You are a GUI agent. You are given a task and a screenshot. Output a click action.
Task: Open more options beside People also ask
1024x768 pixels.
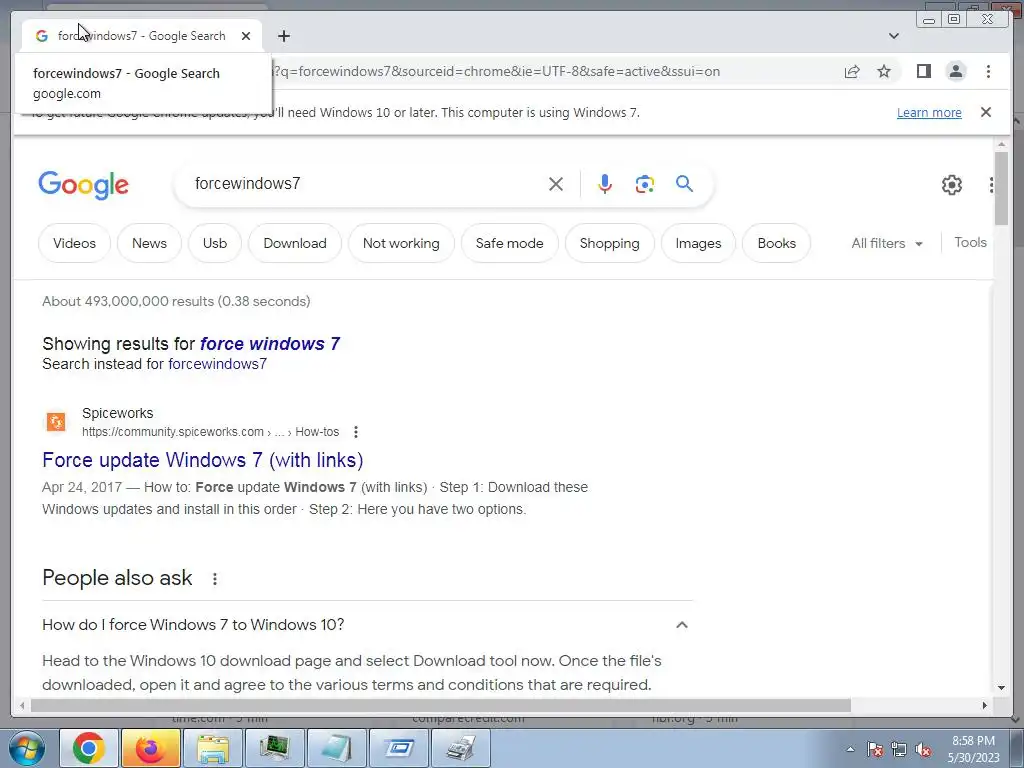pos(214,579)
